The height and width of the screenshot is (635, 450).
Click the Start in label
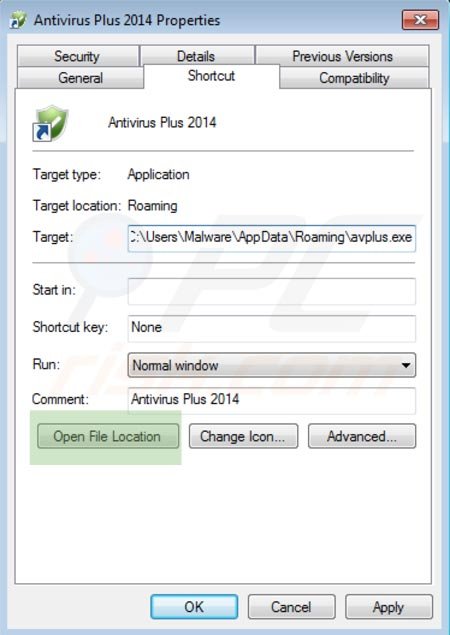(54, 290)
